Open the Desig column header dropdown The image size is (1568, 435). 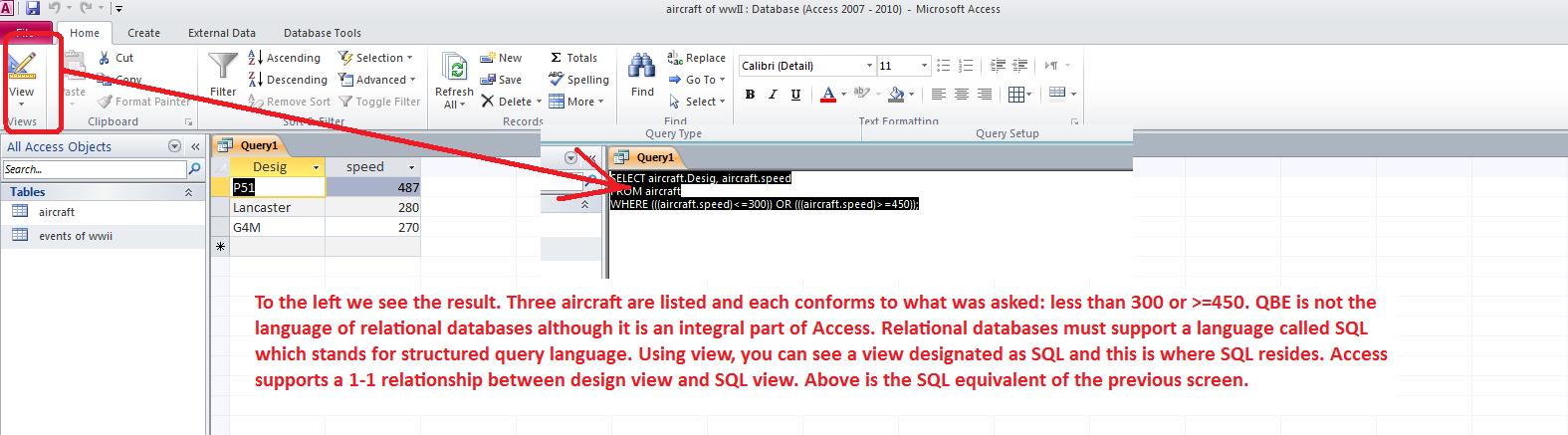pyautogui.click(x=317, y=167)
